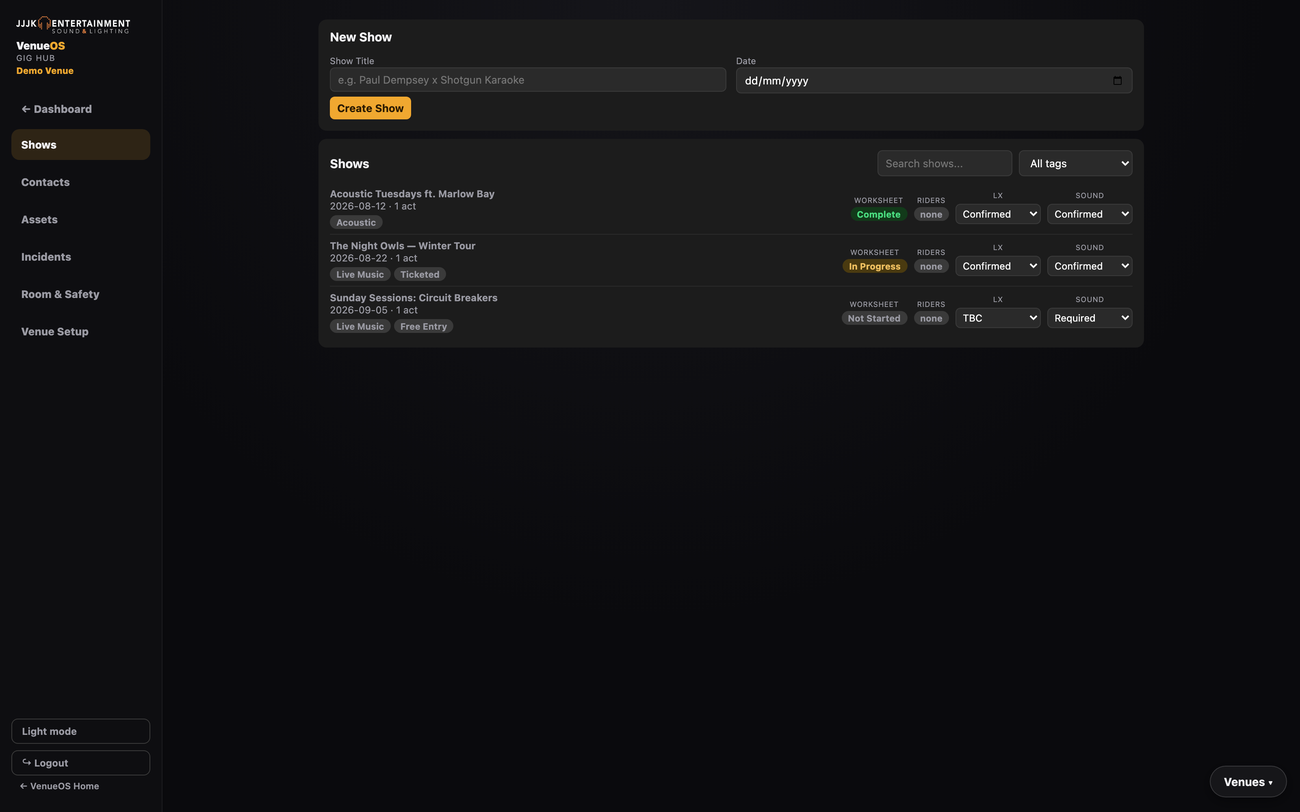
Task: Click riders none badge for Sunday Sessions
Action: (931, 318)
